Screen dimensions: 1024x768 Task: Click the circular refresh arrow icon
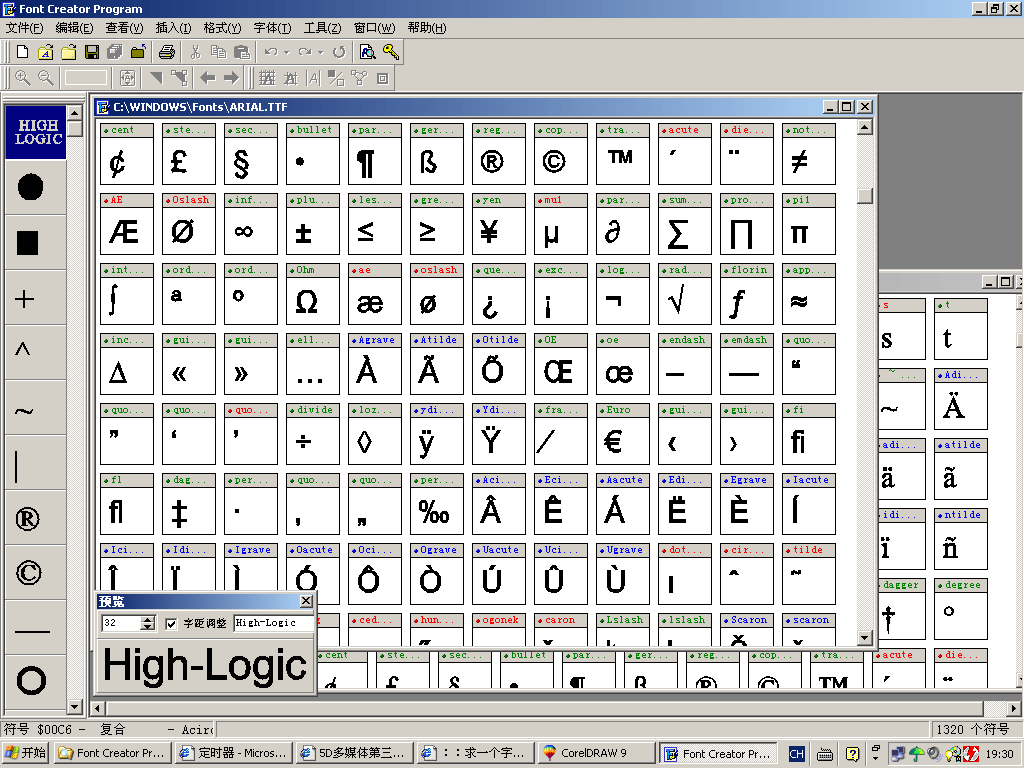pyautogui.click(x=339, y=52)
